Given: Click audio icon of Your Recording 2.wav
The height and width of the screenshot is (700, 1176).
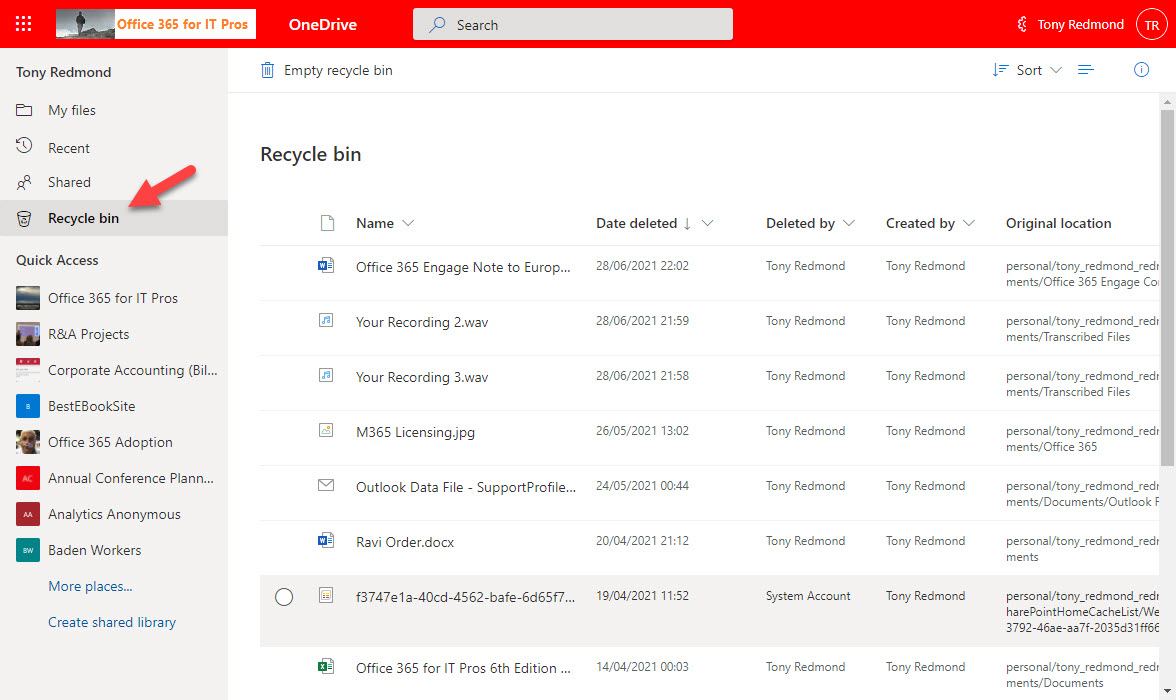Looking at the screenshot, I should (326, 320).
